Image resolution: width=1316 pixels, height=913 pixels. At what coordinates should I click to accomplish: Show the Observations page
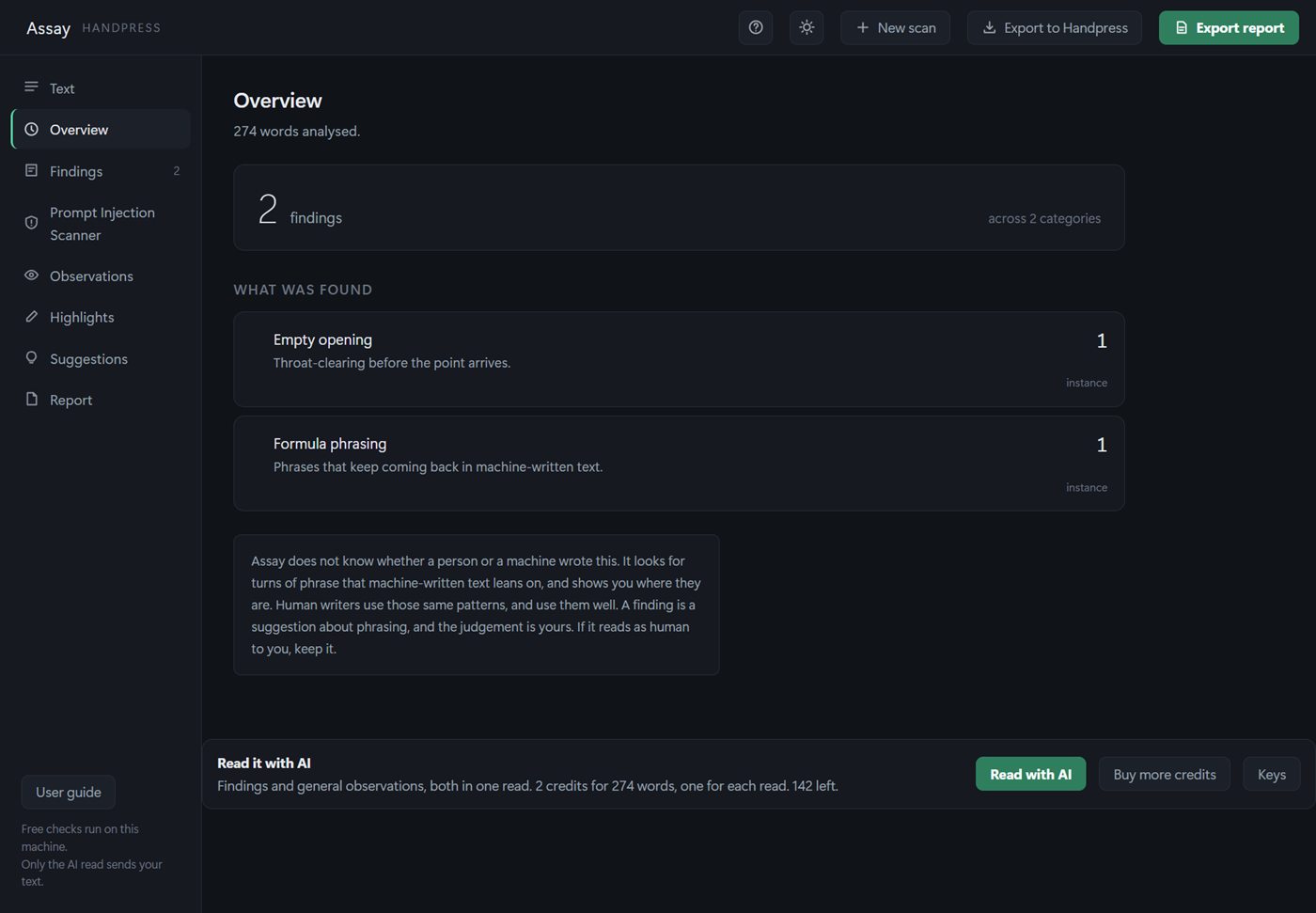point(101,276)
